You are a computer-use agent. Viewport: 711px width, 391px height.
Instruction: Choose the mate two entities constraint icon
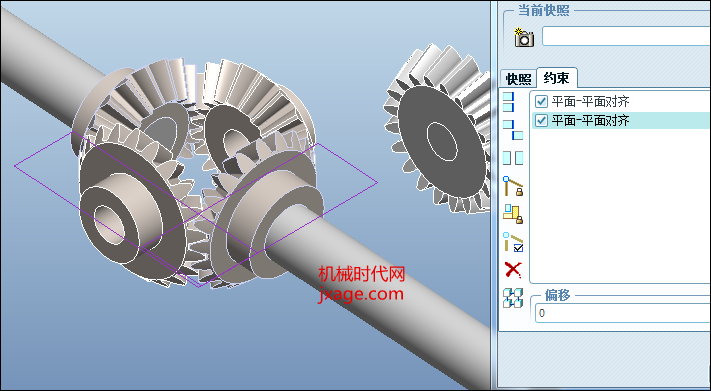tap(513, 130)
